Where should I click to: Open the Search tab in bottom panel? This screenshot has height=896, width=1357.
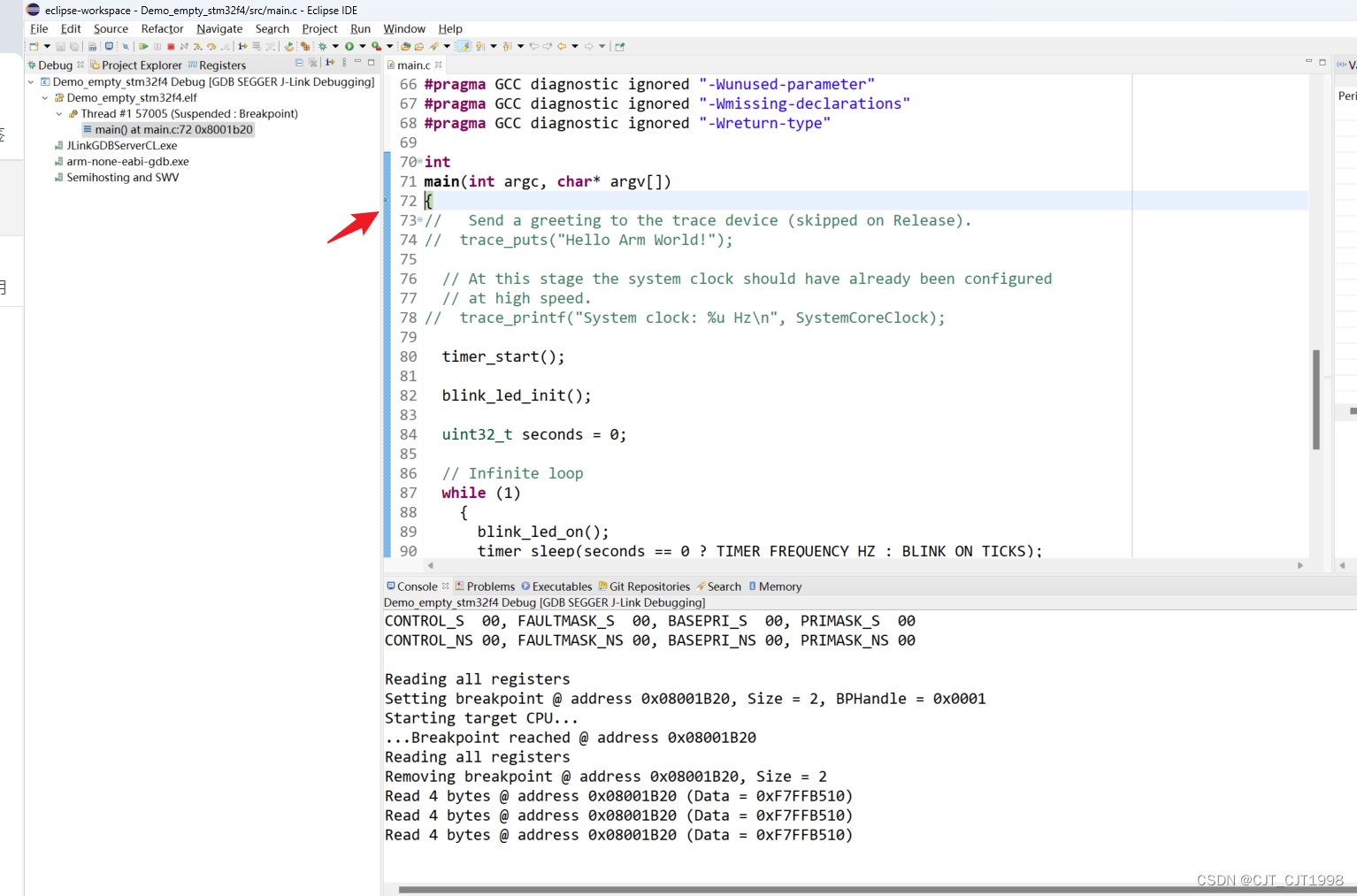tap(718, 586)
